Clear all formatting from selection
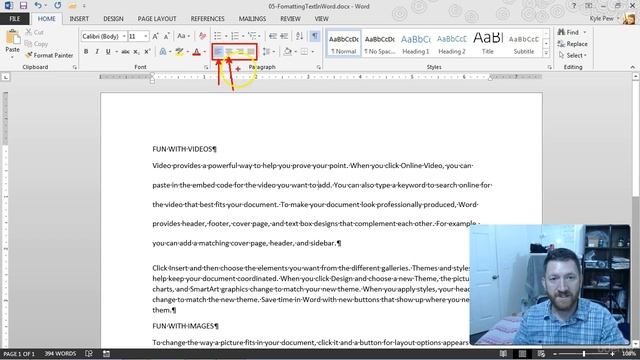 (202, 36)
